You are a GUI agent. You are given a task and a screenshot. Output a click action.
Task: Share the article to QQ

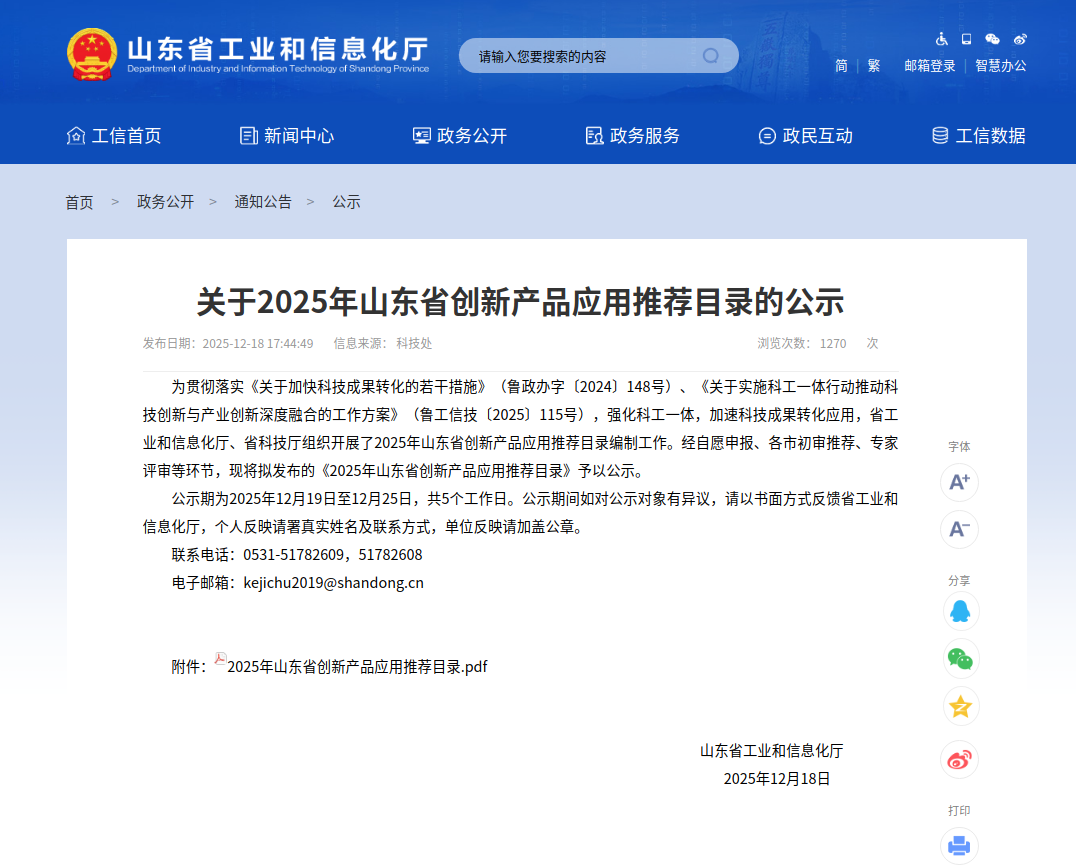pos(959,611)
